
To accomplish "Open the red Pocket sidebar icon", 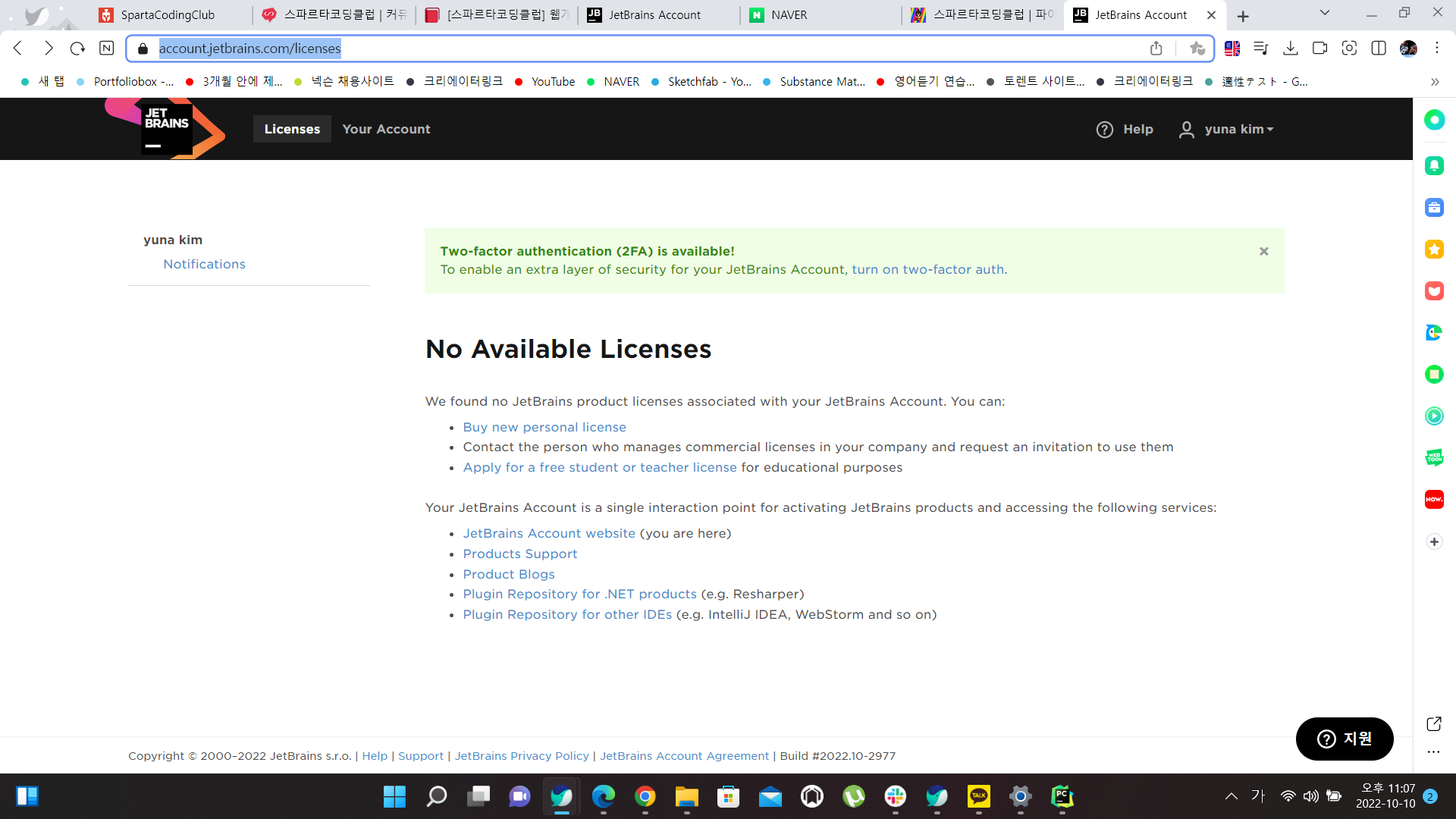I will [x=1434, y=290].
